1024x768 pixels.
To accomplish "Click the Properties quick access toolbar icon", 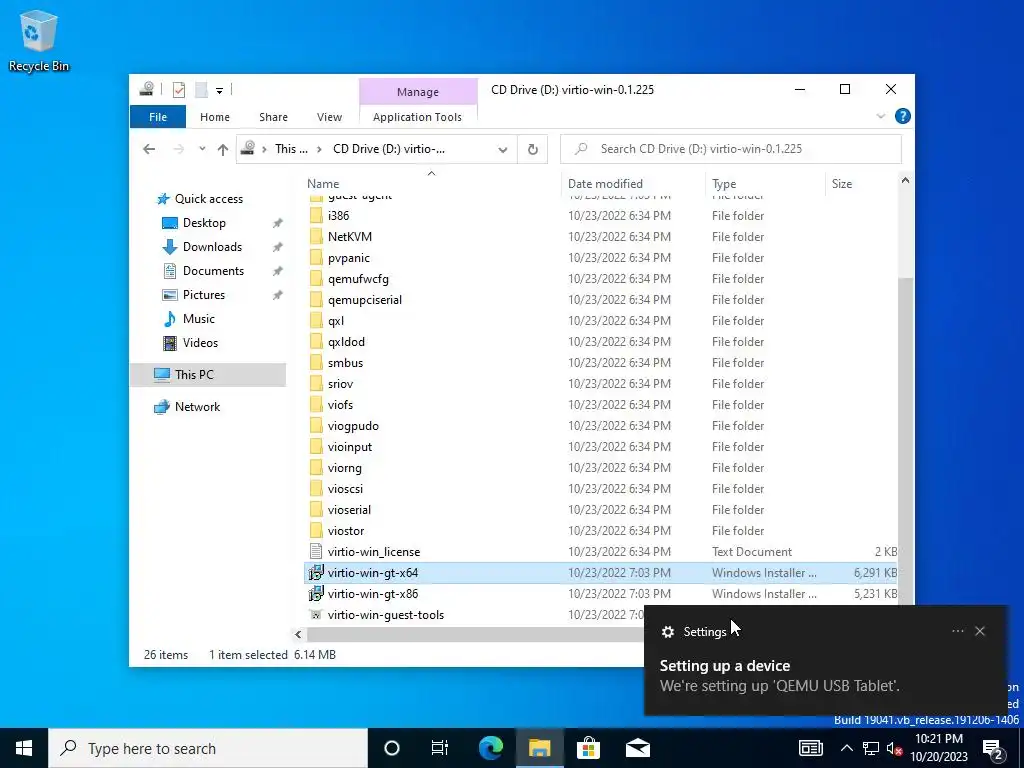I will coord(179,89).
